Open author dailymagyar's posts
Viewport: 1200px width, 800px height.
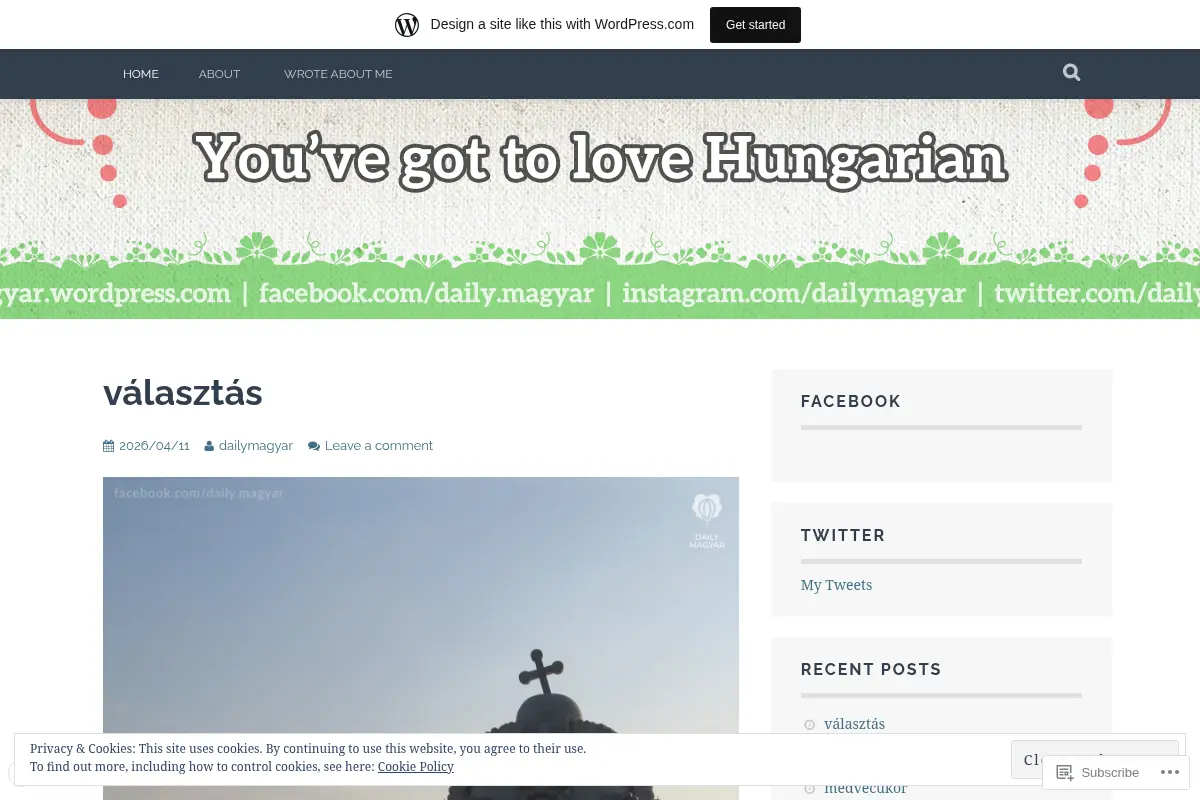(256, 446)
